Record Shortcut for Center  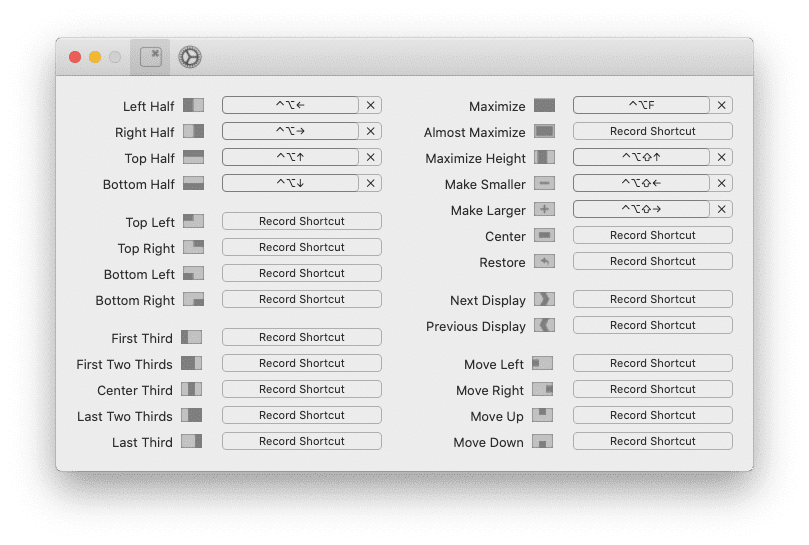coord(653,235)
